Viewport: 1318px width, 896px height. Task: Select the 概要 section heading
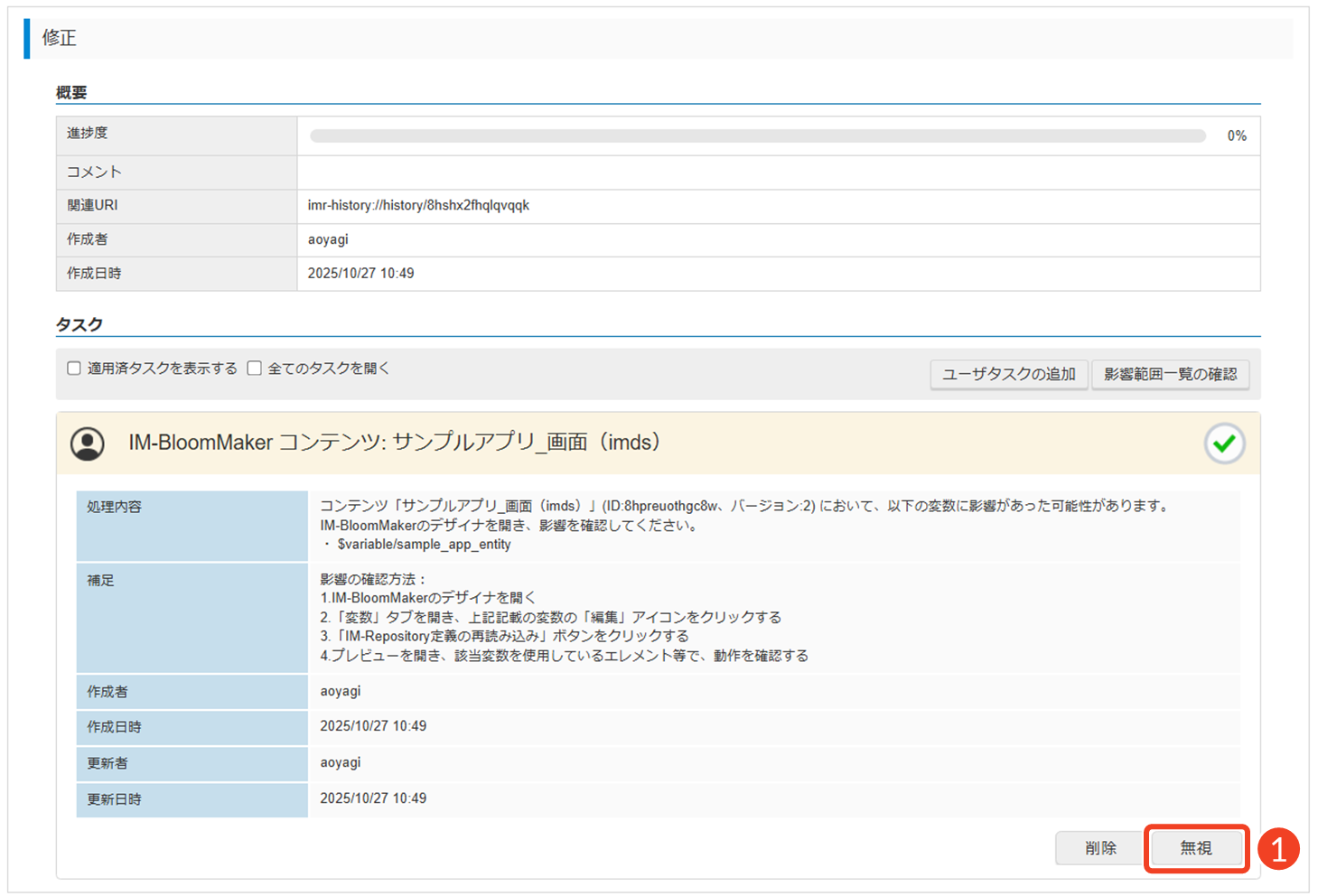pyautogui.click(x=71, y=93)
